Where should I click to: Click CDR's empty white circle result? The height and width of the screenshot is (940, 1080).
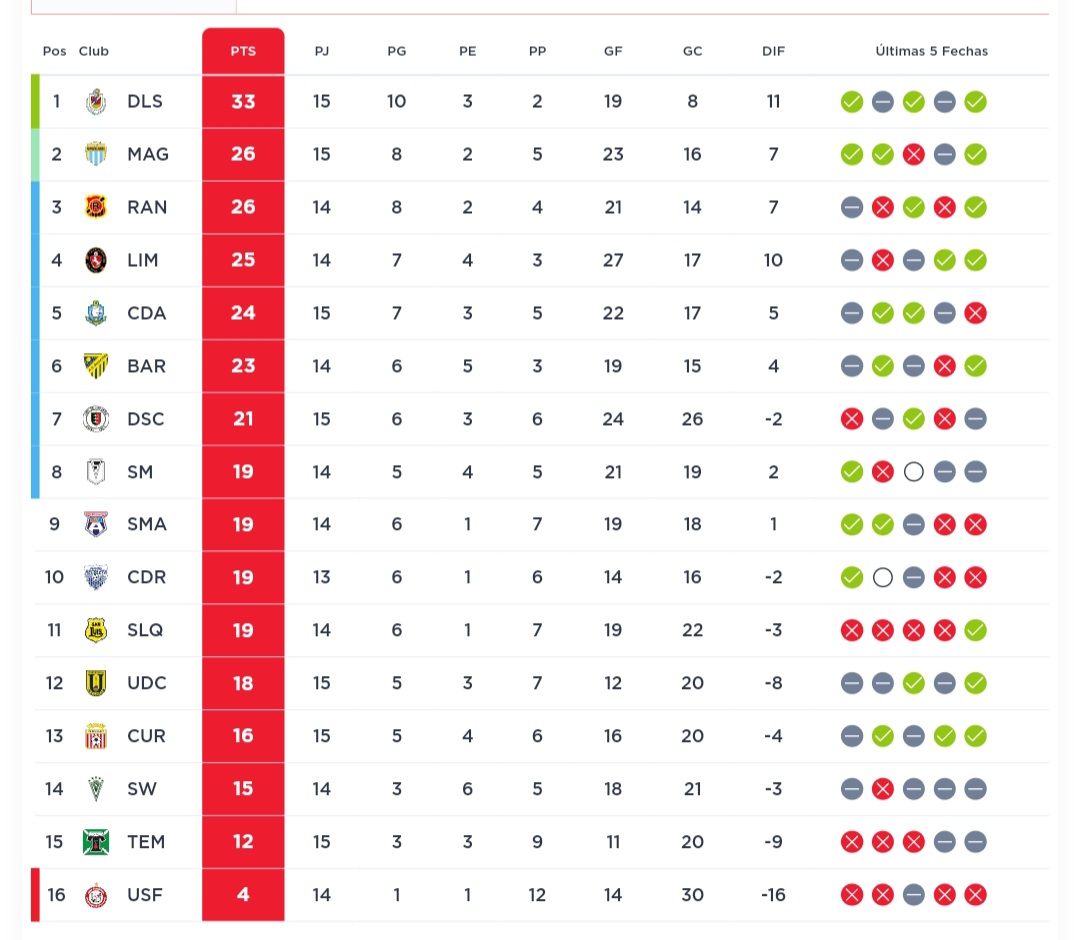pos(882,577)
